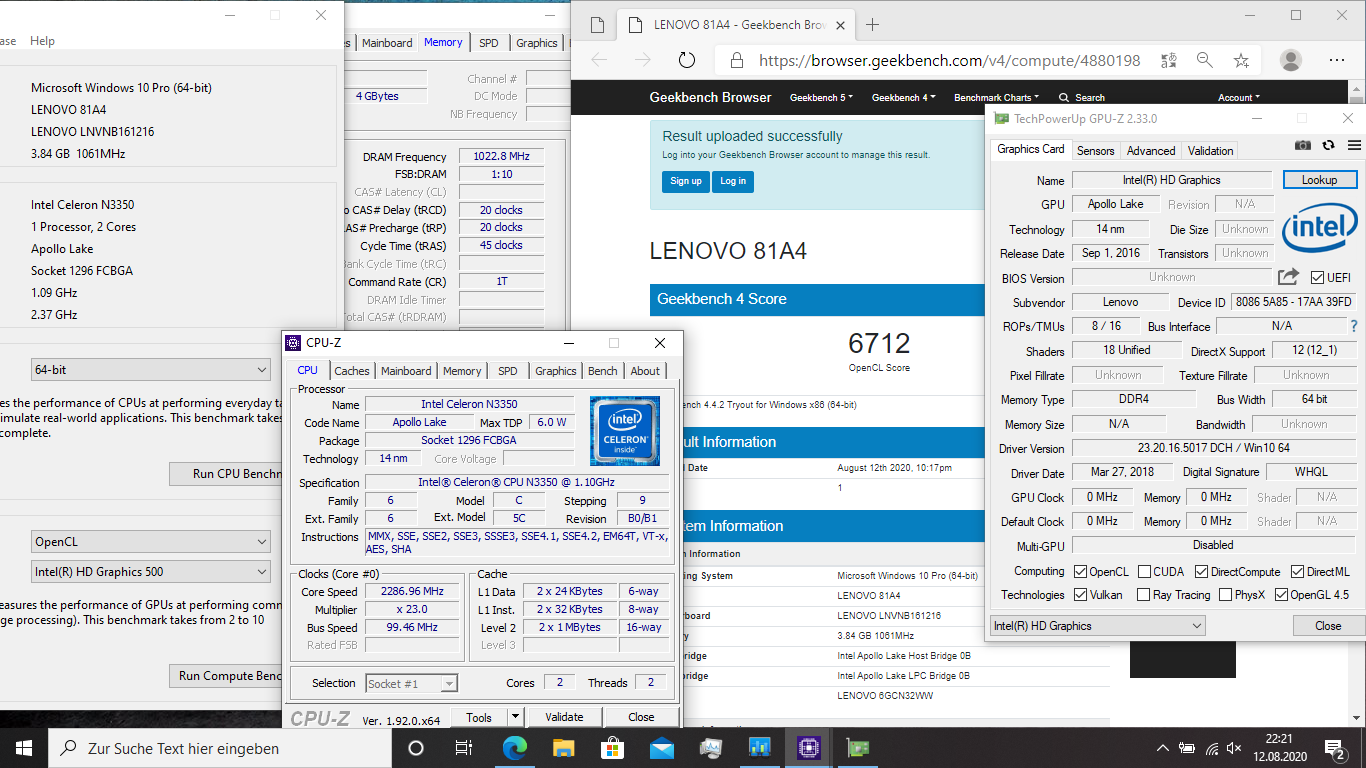Click the address bar zoom magnifier icon
The image size is (1366, 768).
[x=1204, y=60]
